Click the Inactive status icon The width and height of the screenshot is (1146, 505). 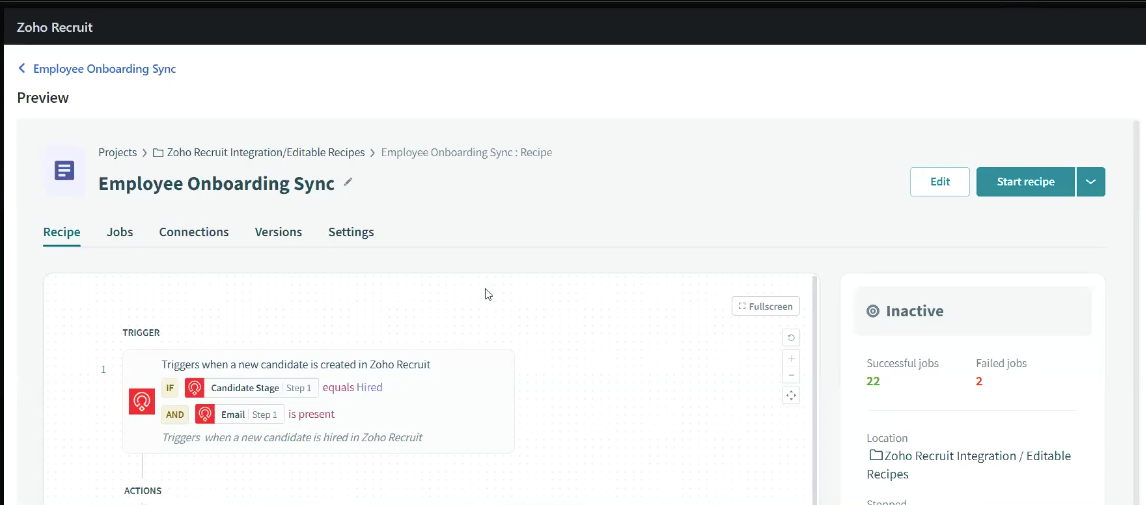[x=873, y=311]
